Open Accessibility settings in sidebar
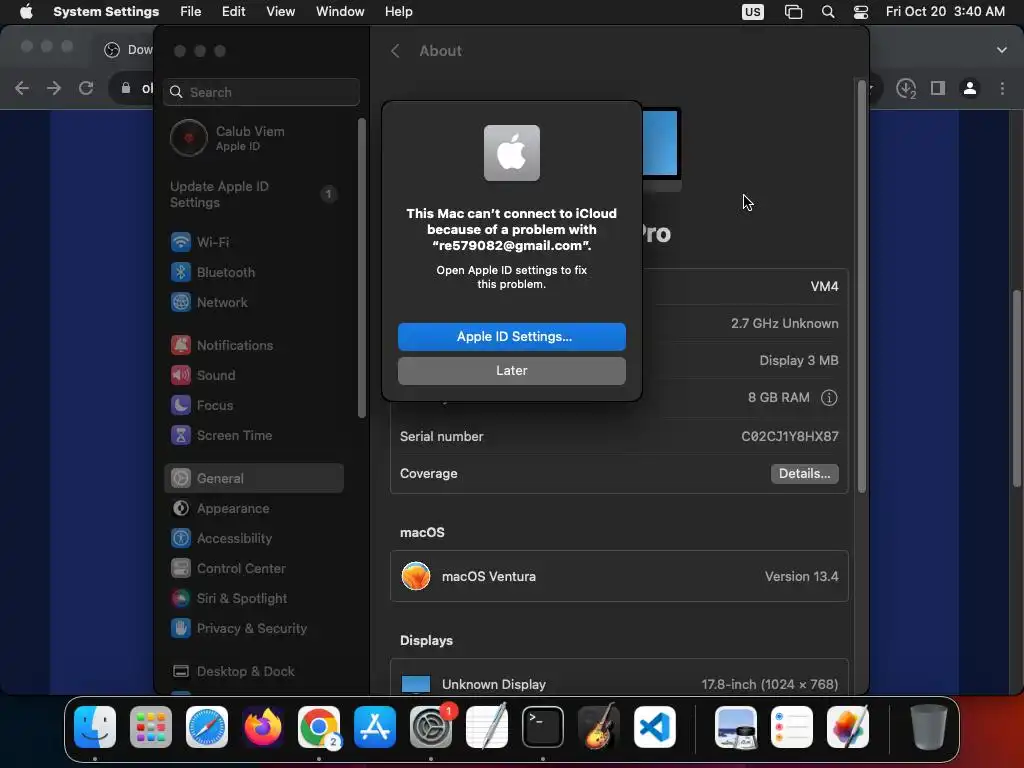 pyautogui.click(x=253, y=538)
